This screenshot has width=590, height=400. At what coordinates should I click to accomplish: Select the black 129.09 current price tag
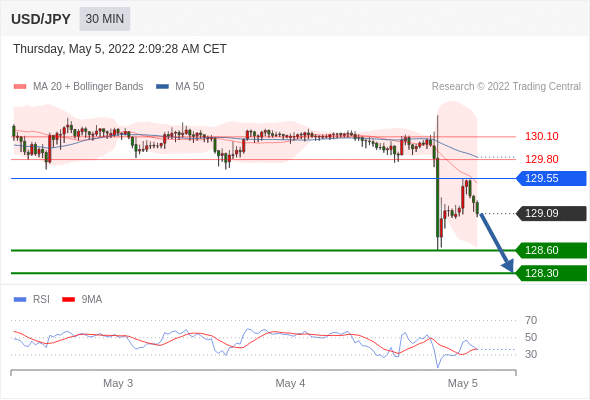(x=551, y=213)
